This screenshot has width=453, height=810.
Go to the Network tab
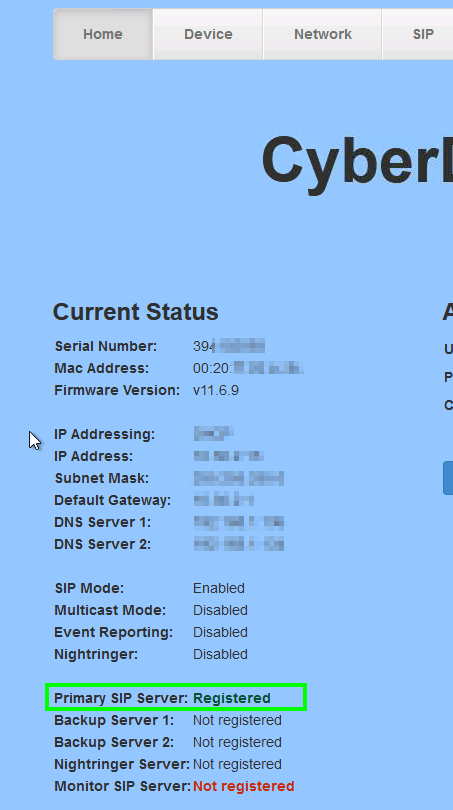click(323, 34)
